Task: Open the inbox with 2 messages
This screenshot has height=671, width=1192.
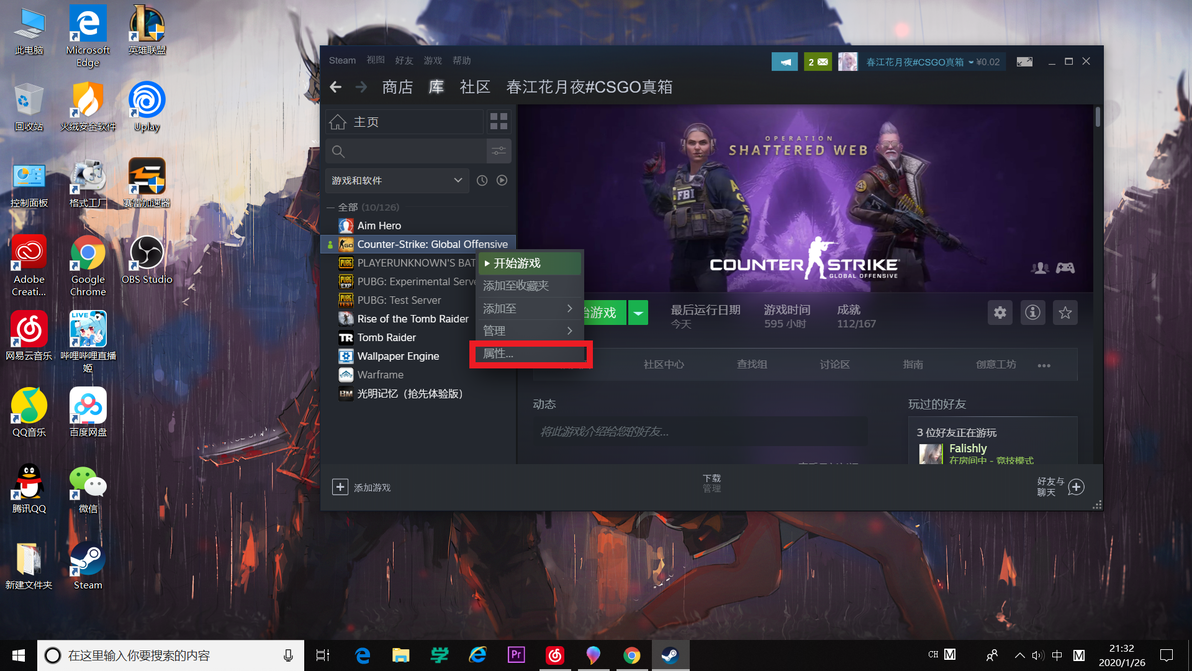Action: (x=817, y=62)
